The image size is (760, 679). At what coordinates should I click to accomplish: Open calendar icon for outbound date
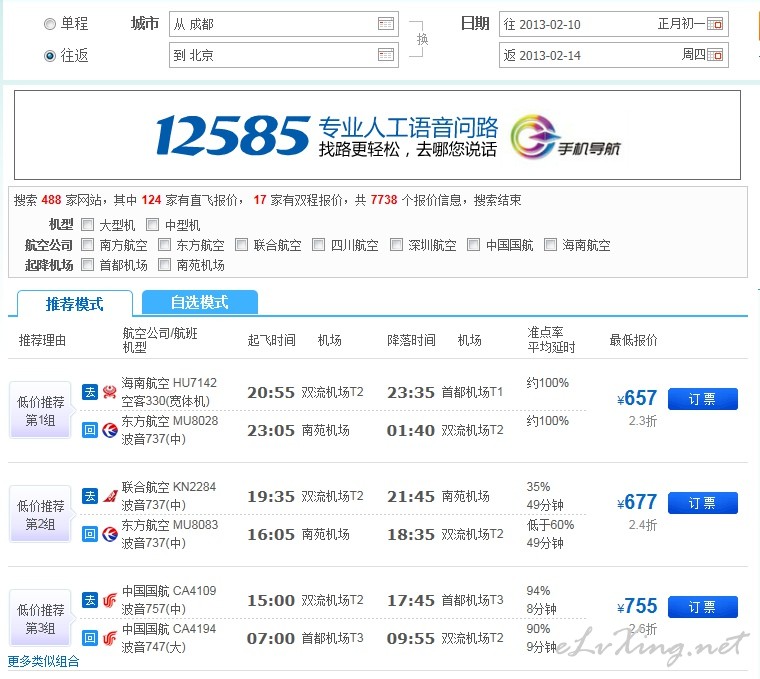(x=715, y=23)
